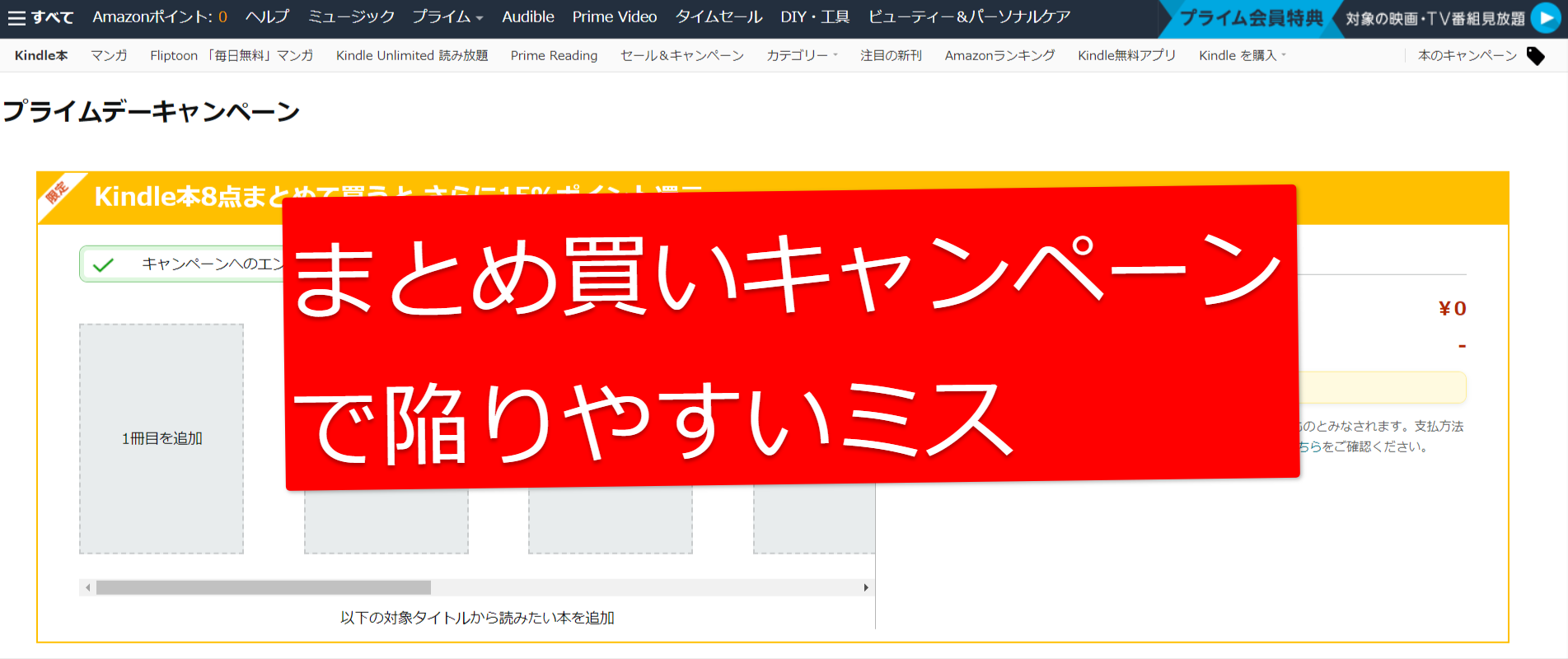Open Amazonランキング tab
This screenshot has width=1568, height=659.
pos(999,55)
